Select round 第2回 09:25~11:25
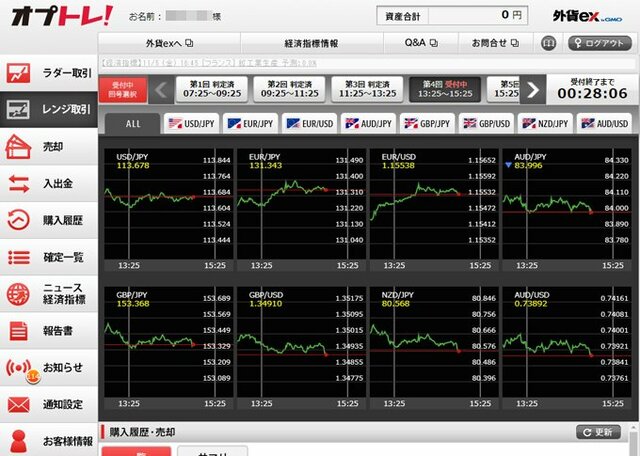The image size is (640, 456). [289, 89]
